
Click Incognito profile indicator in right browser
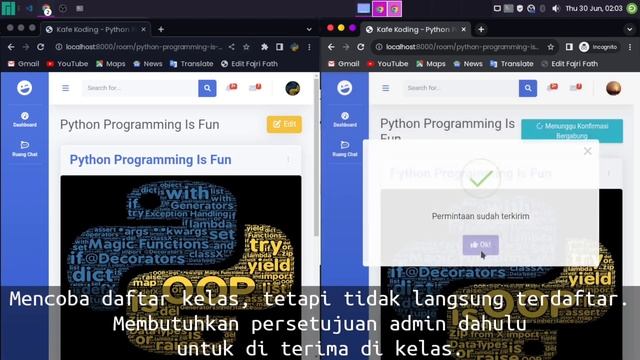tap(598, 47)
